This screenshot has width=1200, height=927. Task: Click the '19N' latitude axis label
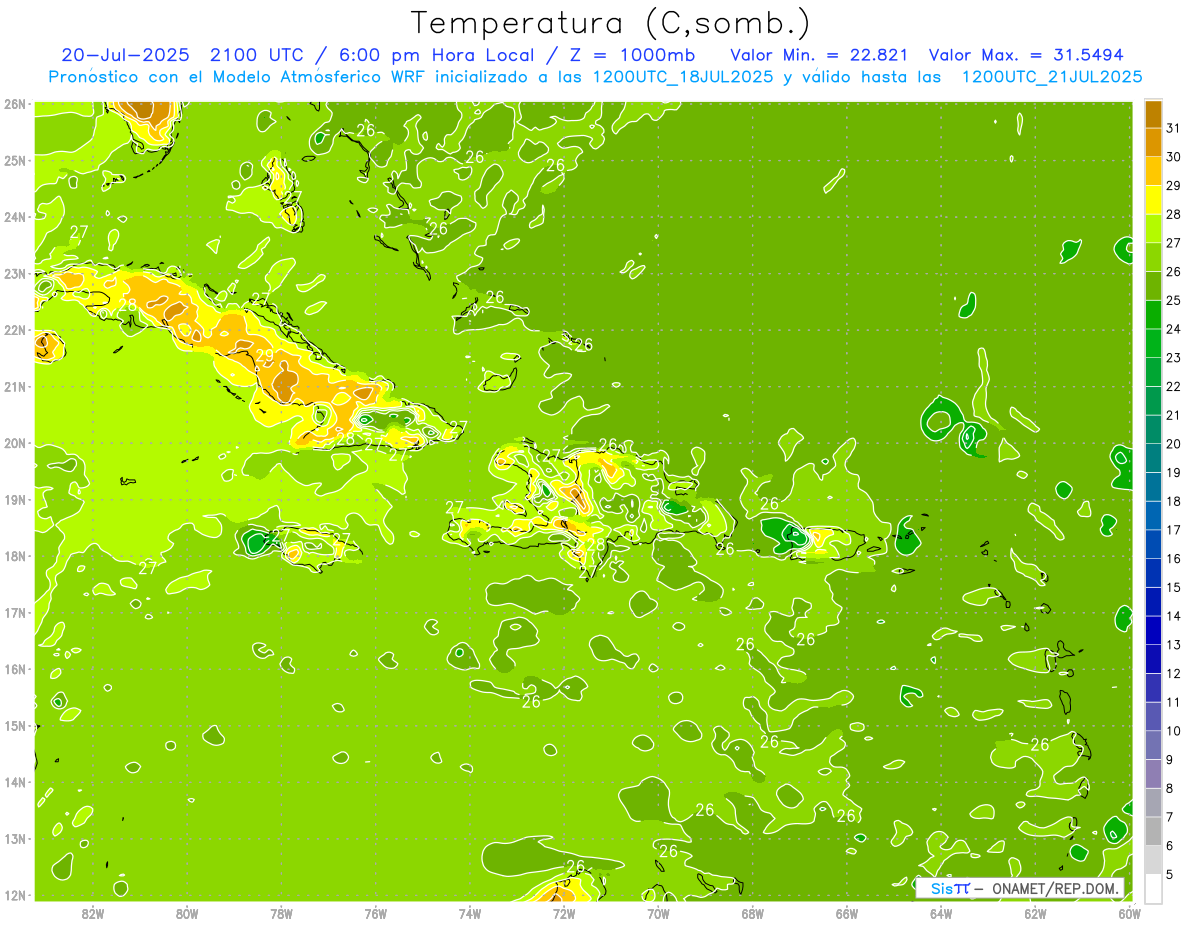pyautogui.click(x=15, y=499)
